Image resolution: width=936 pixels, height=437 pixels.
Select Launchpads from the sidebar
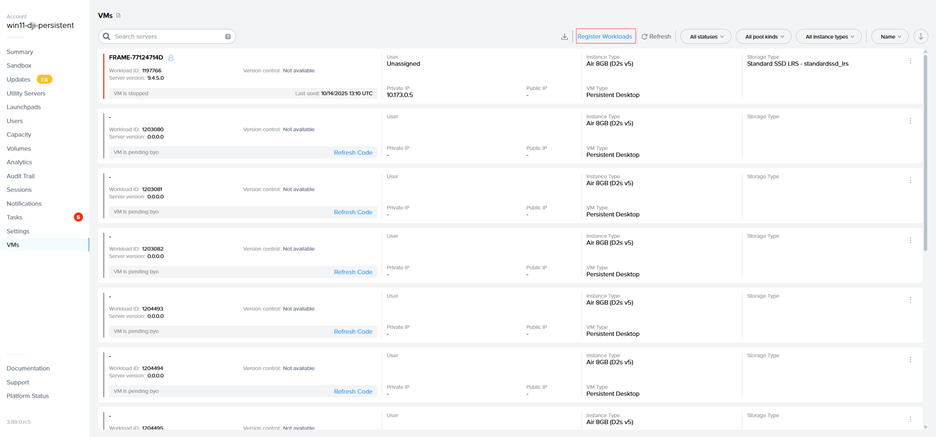pyautogui.click(x=24, y=107)
